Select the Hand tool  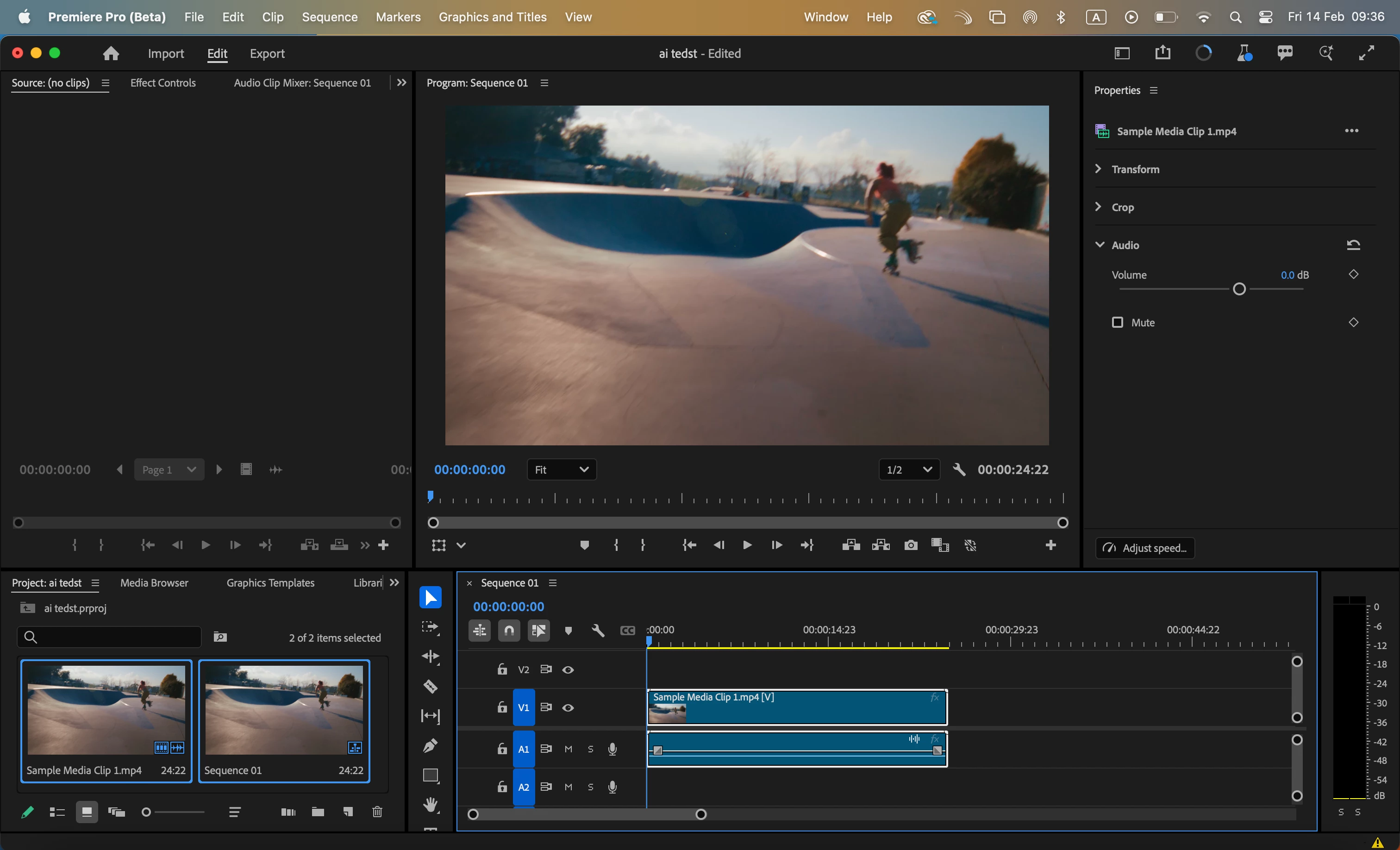430,804
